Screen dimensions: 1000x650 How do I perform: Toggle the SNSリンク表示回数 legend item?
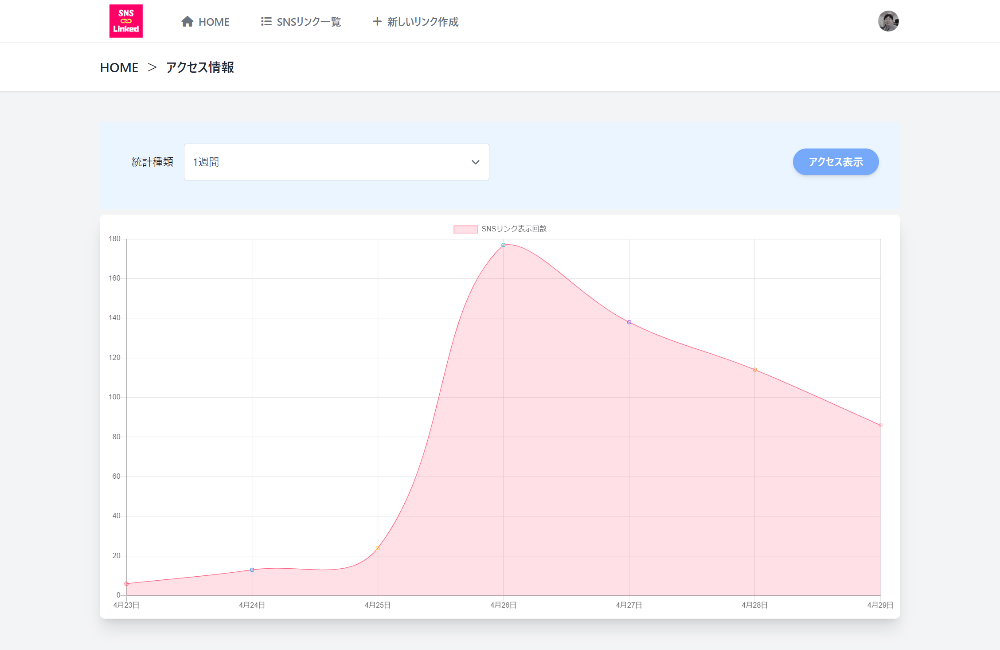pos(500,228)
